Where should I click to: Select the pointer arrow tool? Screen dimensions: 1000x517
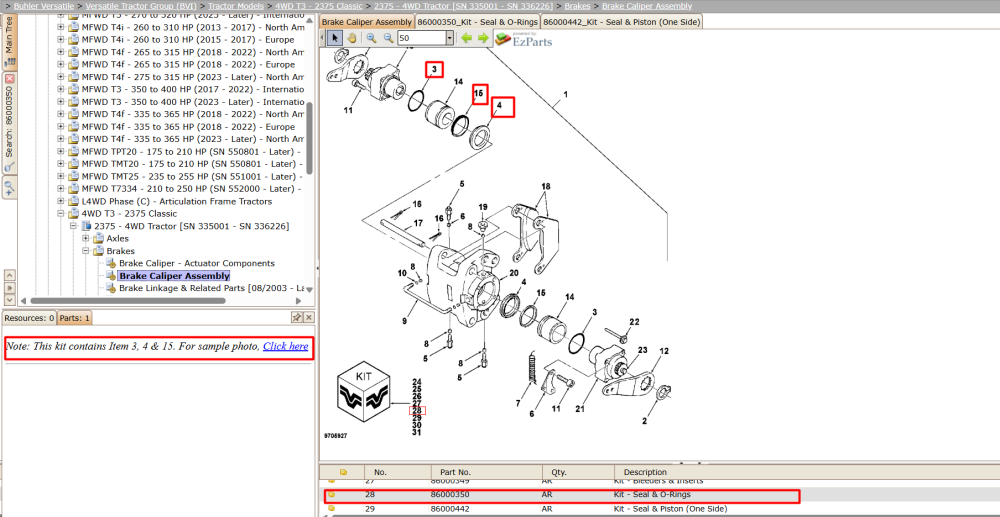point(335,38)
